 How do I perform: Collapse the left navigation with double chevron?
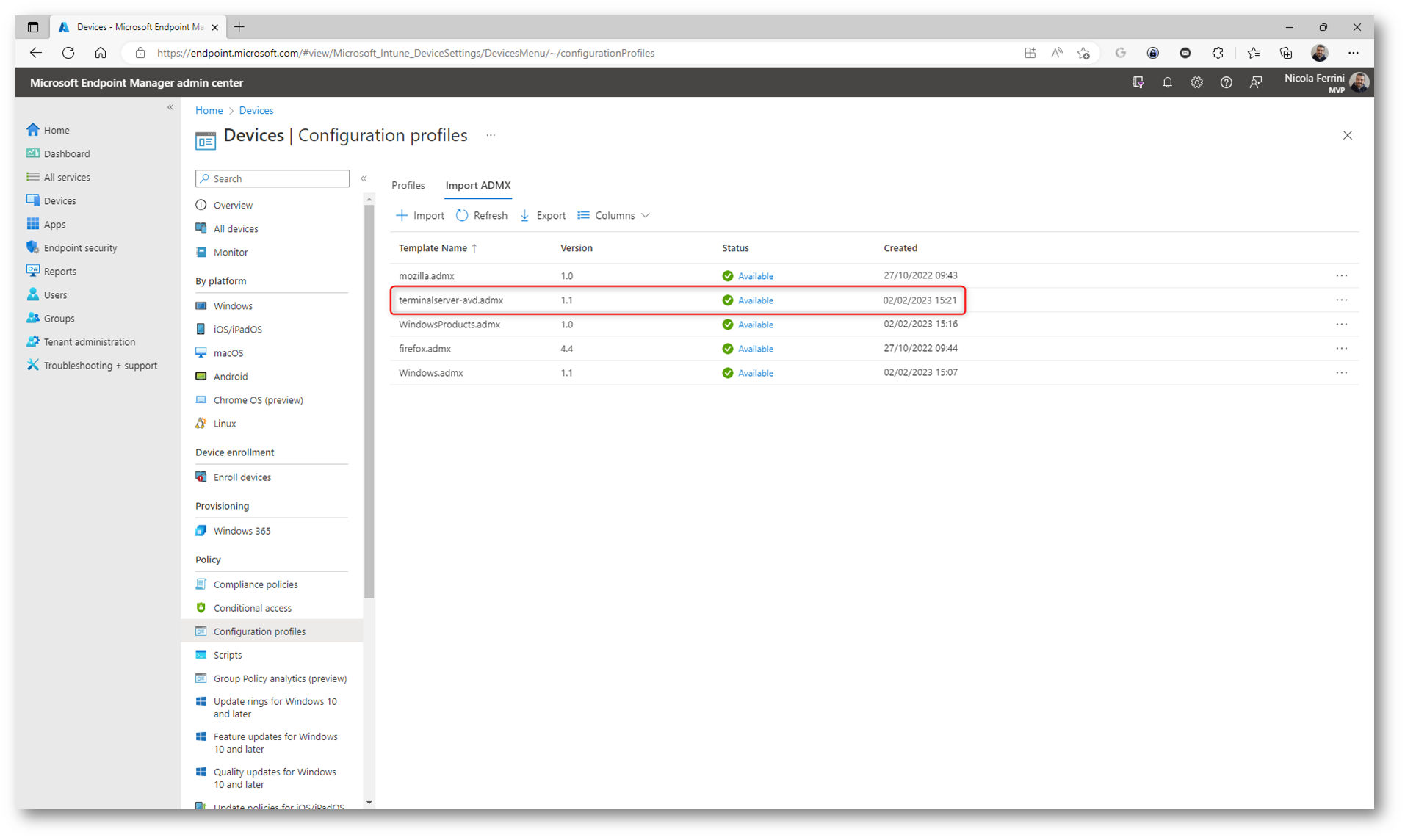coord(170,107)
